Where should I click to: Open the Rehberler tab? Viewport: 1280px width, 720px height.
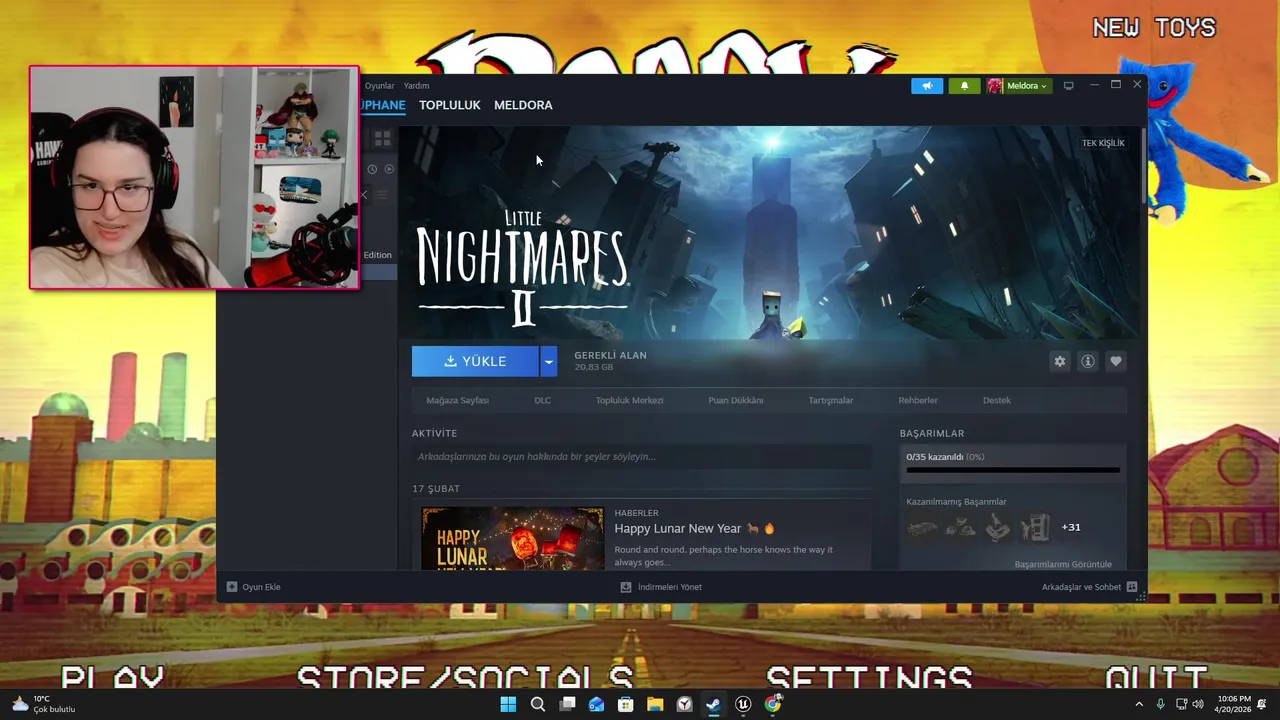coord(918,400)
